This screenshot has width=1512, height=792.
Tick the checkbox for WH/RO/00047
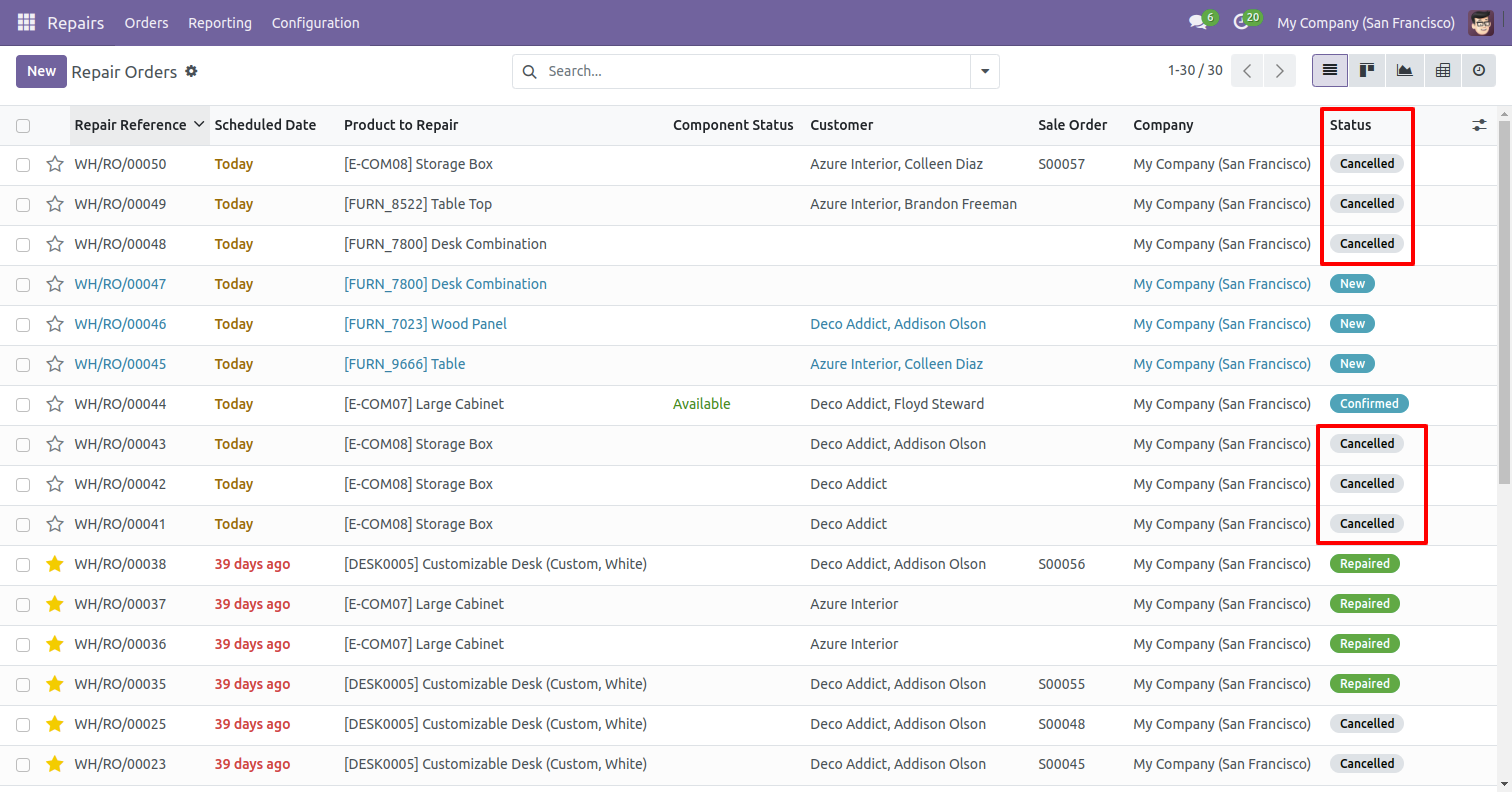[23, 285]
